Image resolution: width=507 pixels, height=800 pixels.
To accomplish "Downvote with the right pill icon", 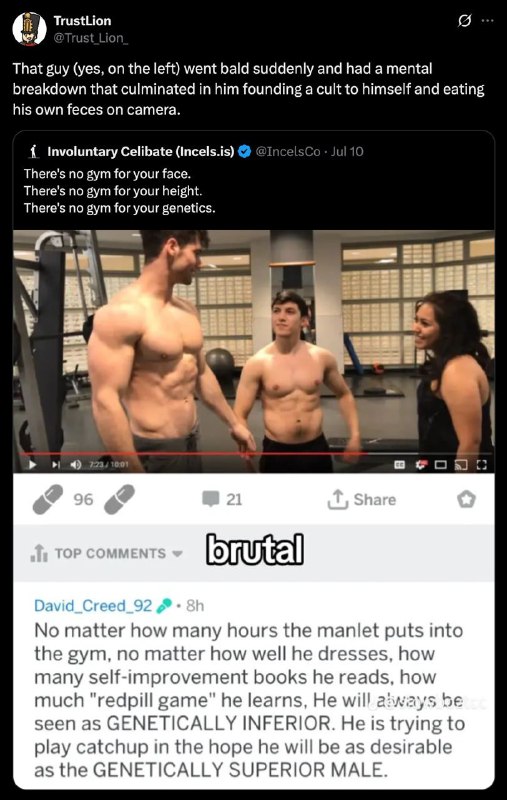I will (119, 499).
